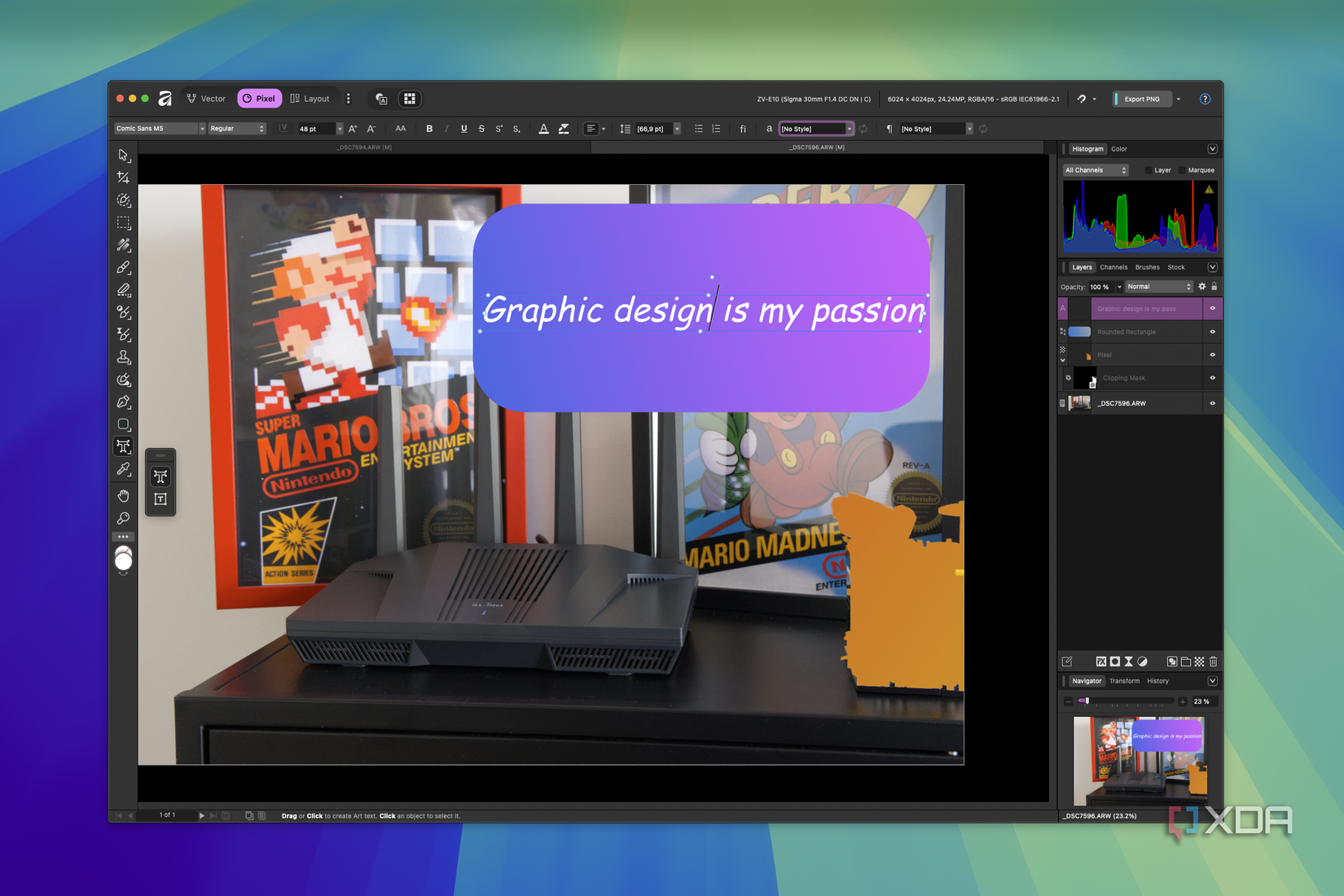Image resolution: width=1344 pixels, height=896 pixels.
Task: Open the blend mode options gear in Layers panel
Action: [x=1201, y=286]
